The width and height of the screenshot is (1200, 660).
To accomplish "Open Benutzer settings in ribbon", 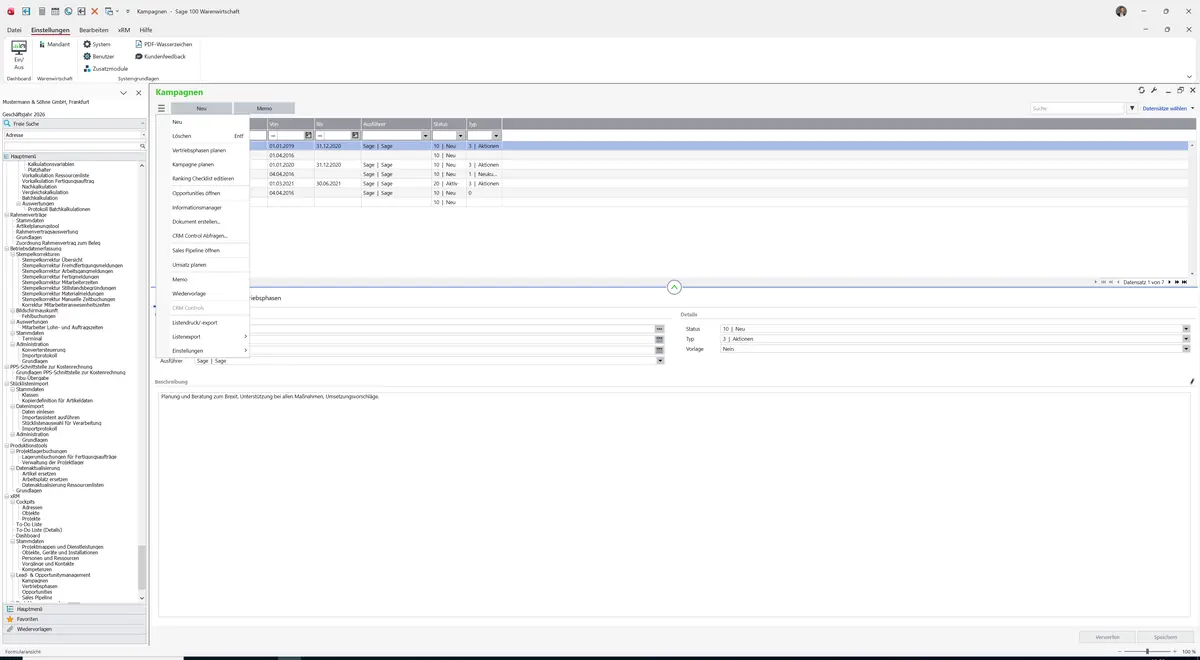I will click(x=99, y=56).
